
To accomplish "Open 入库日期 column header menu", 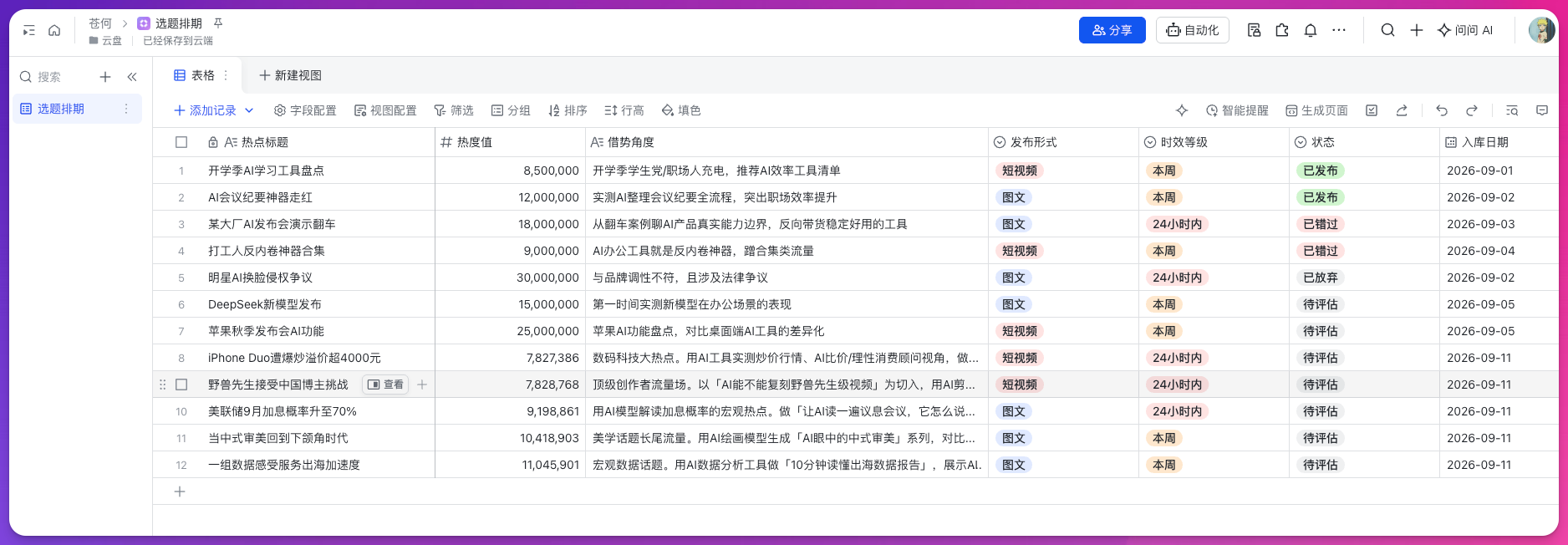I will (1499, 142).
